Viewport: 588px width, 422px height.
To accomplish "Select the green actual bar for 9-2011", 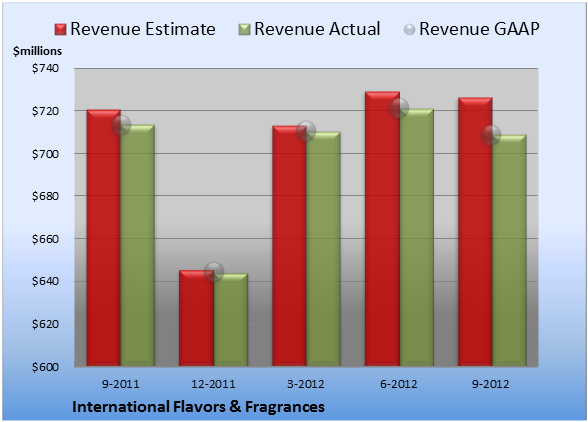I will click(138, 245).
